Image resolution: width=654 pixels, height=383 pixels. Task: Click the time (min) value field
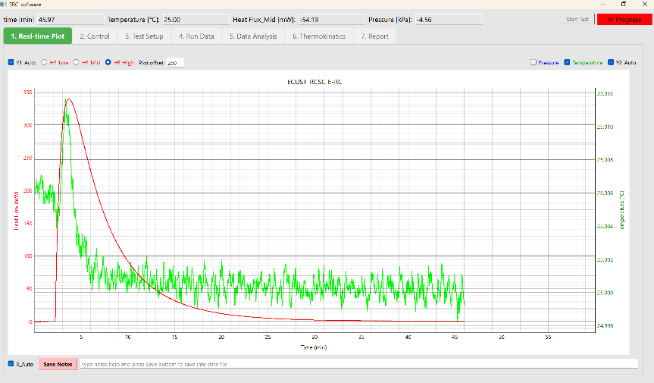click(x=70, y=20)
